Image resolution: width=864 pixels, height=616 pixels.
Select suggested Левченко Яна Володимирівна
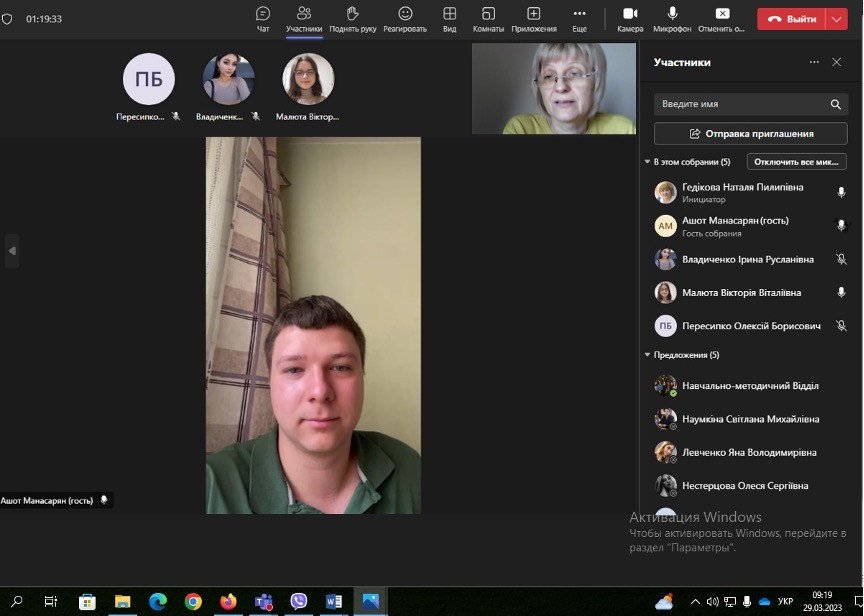tap(750, 452)
